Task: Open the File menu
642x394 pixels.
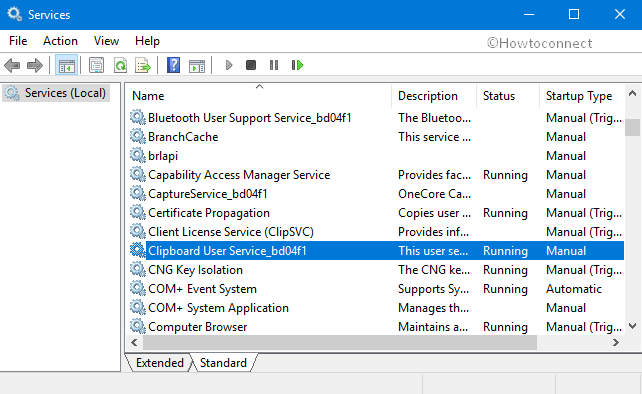Action: click(18, 41)
